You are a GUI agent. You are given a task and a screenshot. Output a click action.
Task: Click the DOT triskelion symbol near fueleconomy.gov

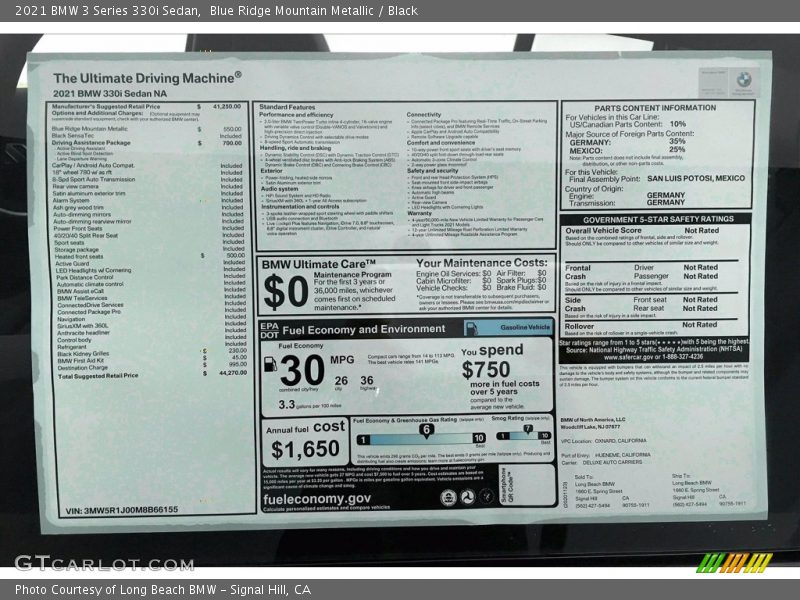pyautogui.click(x=467, y=495)
